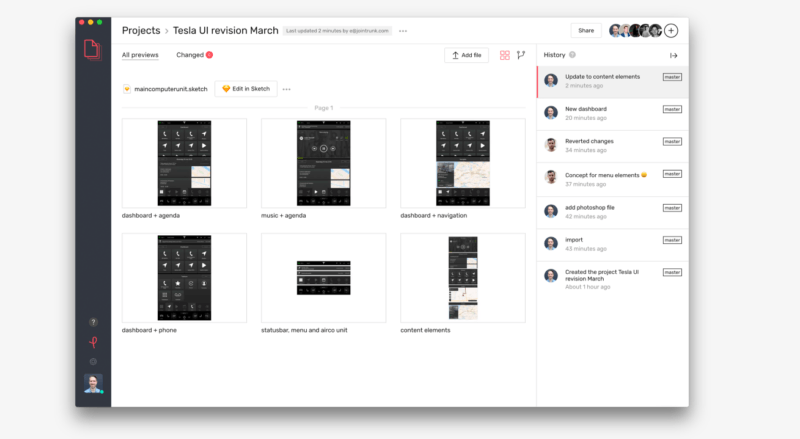Click the maincomputerunit.sketch file name

[x=171, y=89]
